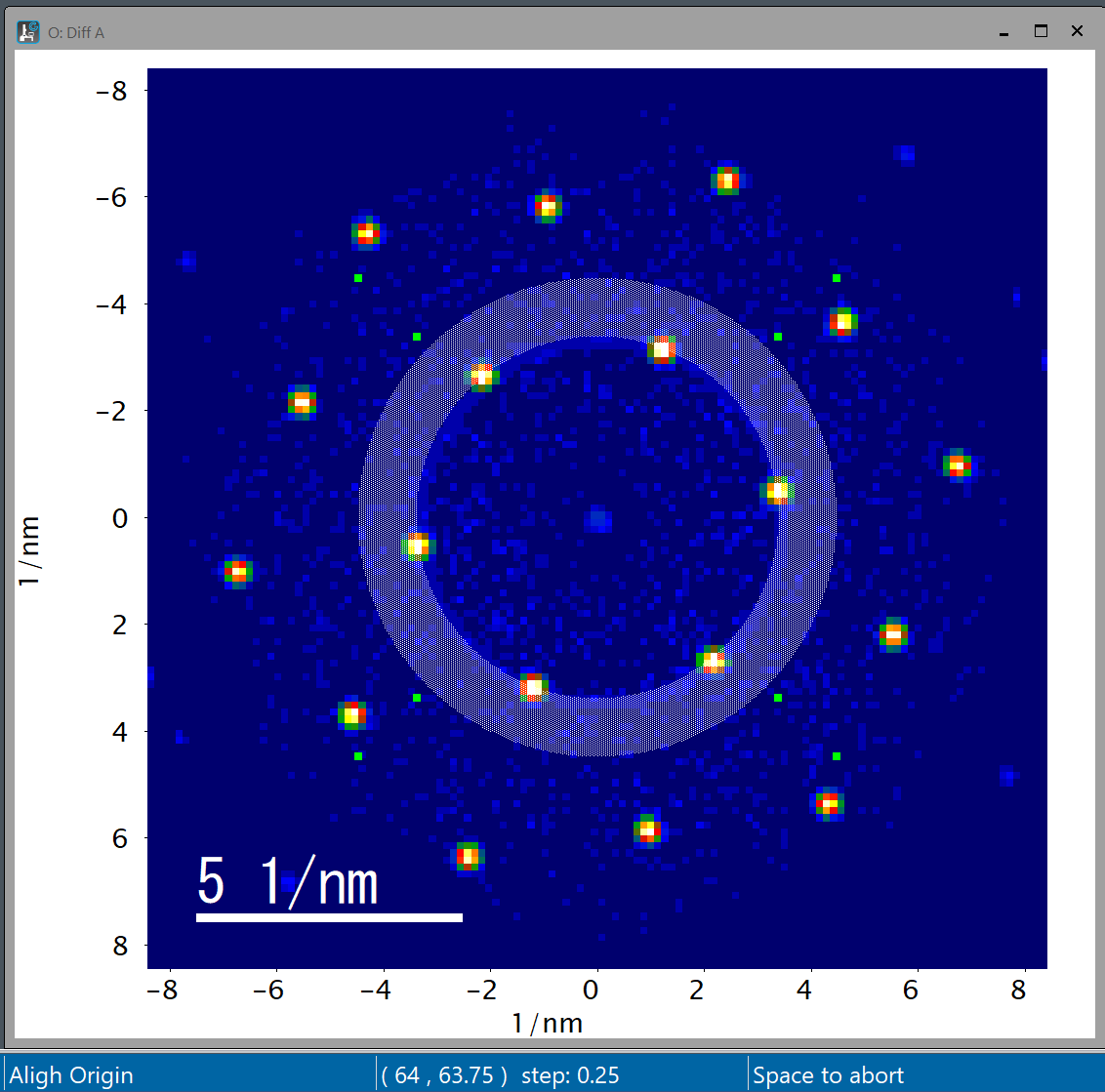This screenshot has height=1092, width=1105.
Task: Click the "O: Diff A" window title
Action: 76,33
